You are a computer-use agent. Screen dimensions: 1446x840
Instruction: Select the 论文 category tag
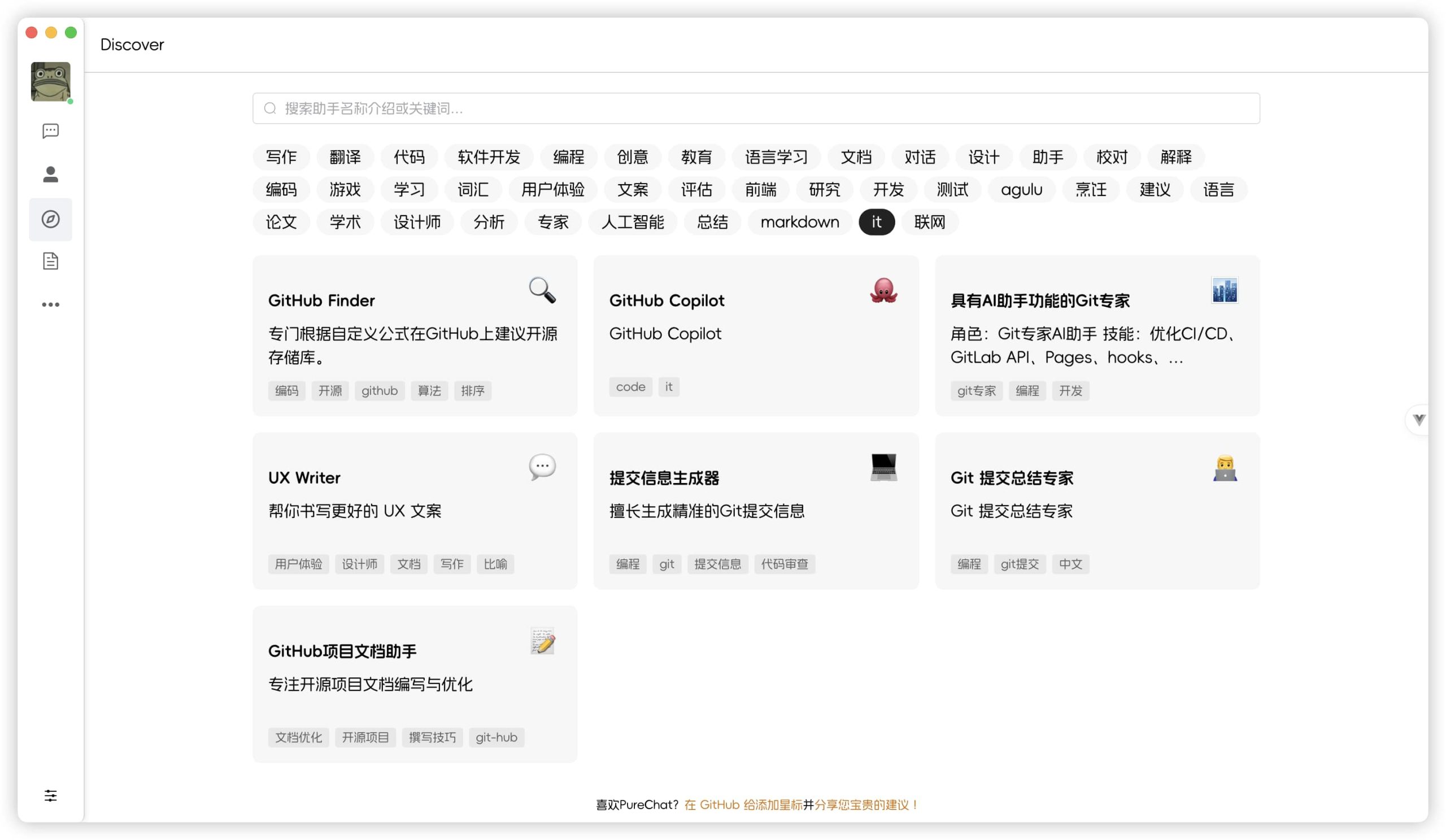click(x=281, y=222)
